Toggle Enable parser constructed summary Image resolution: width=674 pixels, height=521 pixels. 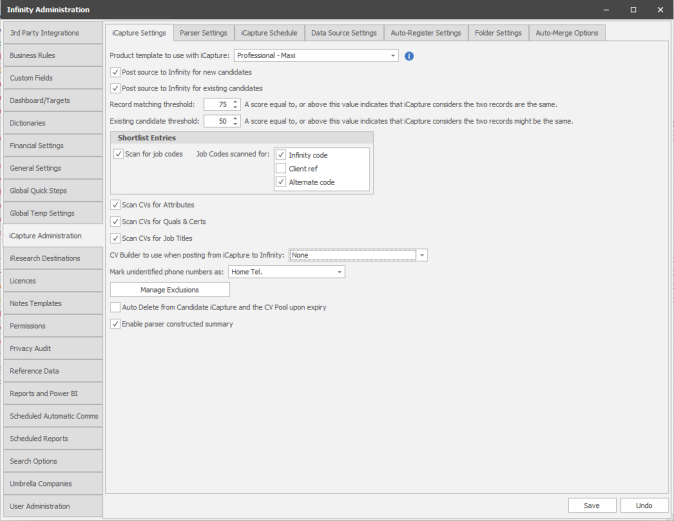click(x=115, y=324)
